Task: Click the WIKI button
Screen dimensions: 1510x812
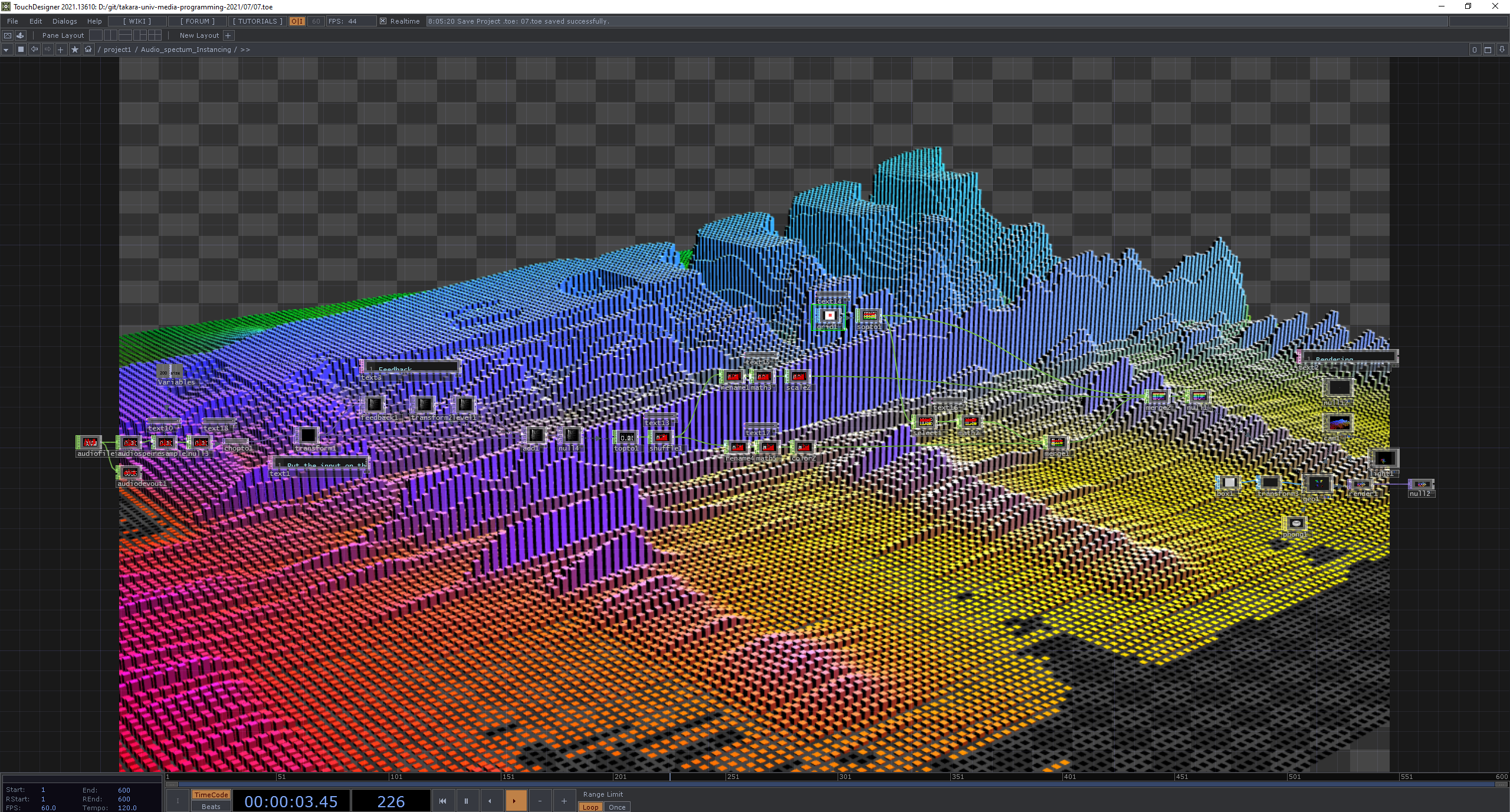Action: pyautogui.click(x=137, y=21)
